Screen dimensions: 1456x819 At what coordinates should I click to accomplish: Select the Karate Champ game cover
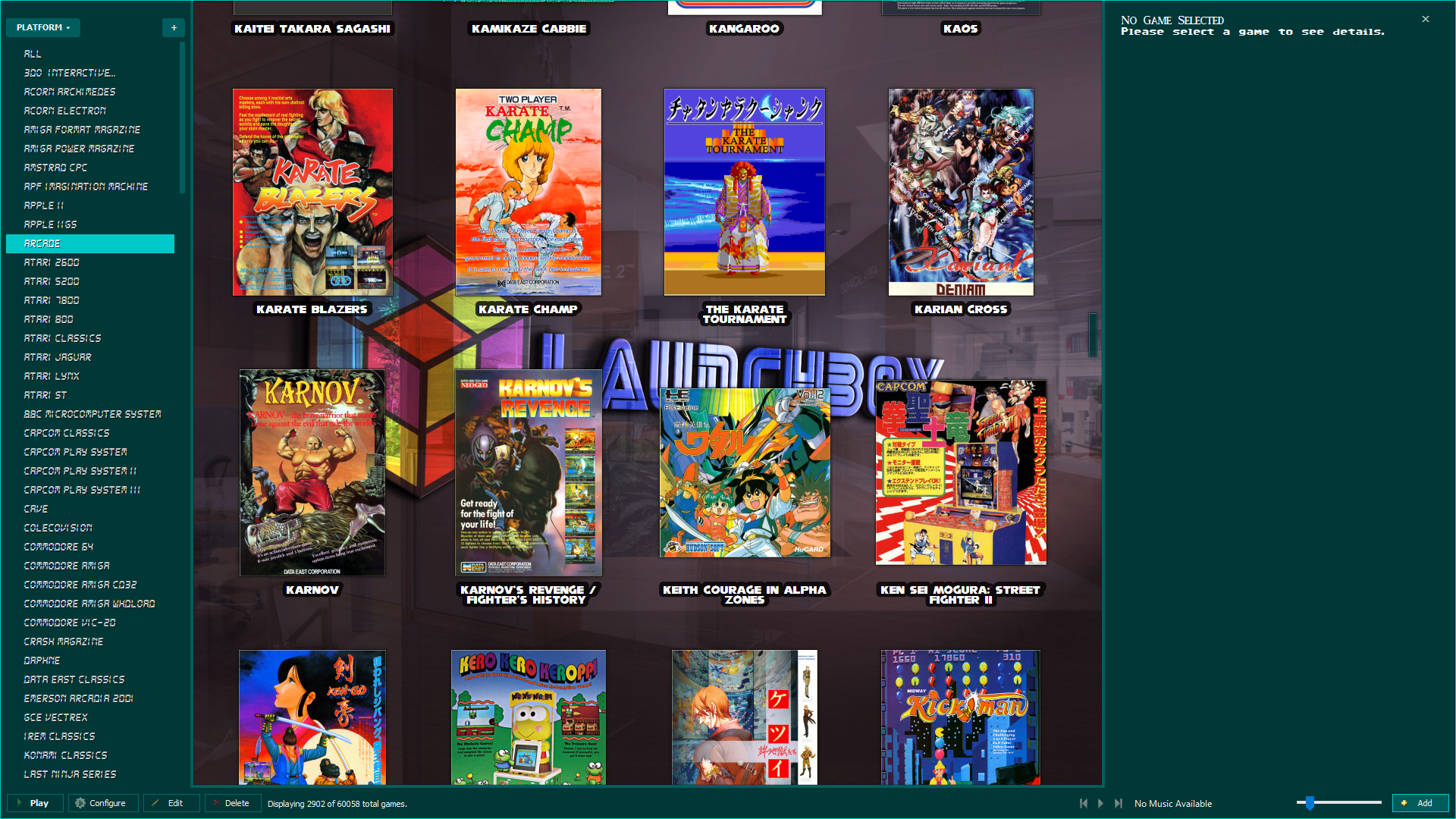coord(529,192)
